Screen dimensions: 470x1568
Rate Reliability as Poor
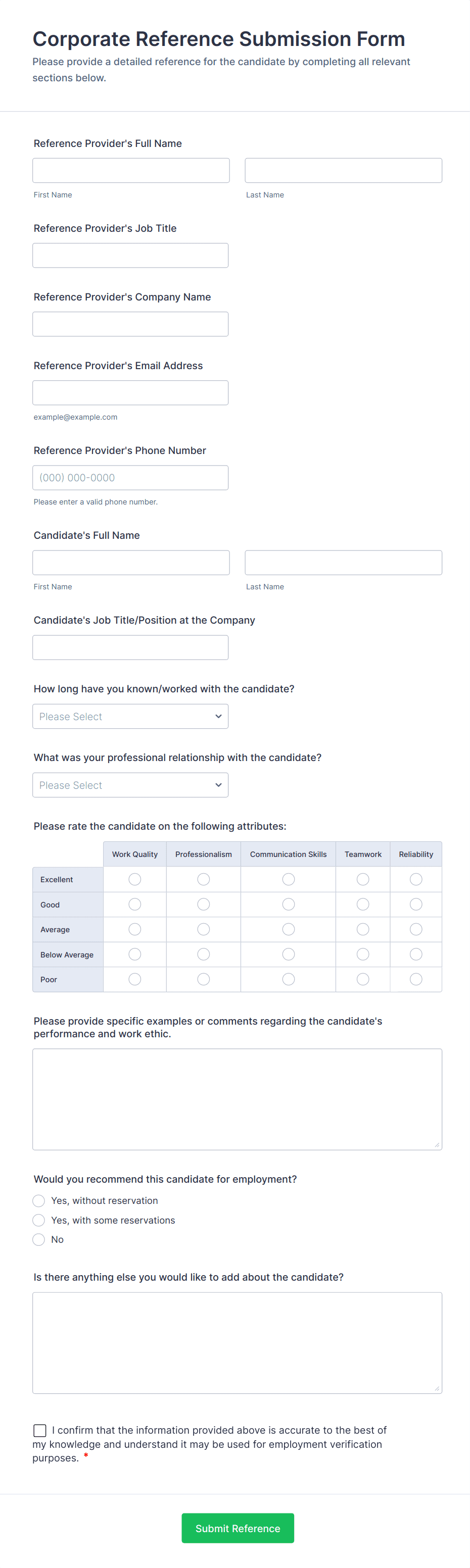tap(416, 979)
